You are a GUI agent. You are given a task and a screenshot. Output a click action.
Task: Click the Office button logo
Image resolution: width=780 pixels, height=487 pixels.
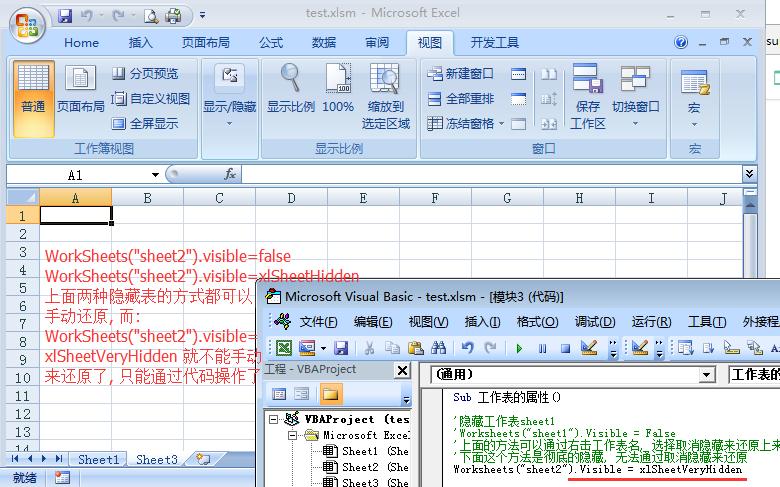[x=27, y=25]
